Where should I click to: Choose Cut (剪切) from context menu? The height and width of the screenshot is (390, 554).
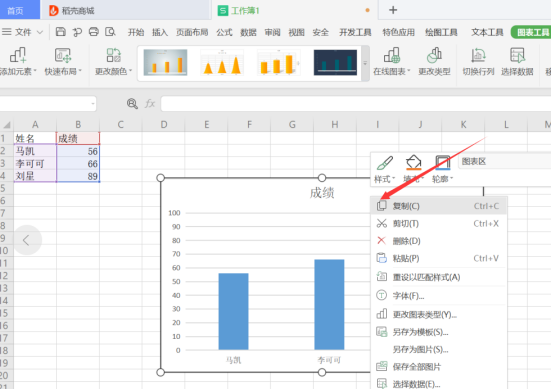pyautogui.click(x=439, y=224)
